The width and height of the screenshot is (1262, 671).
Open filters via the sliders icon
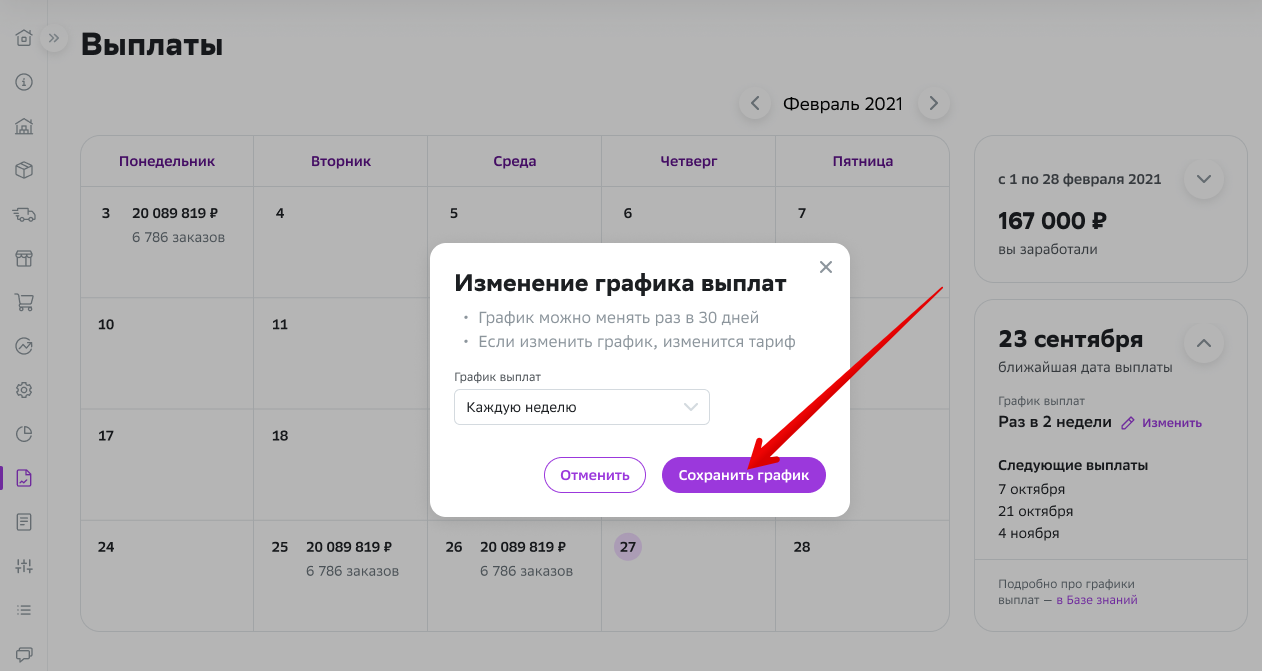(23, 565)
